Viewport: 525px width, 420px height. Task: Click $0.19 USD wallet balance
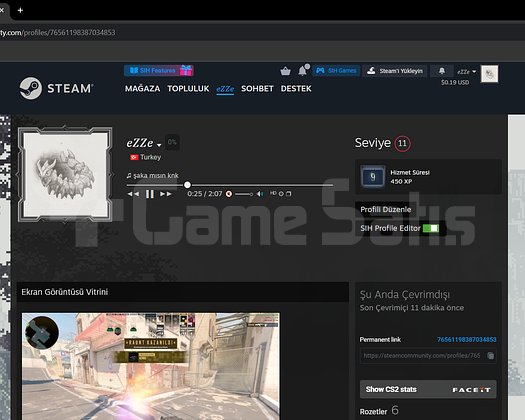(455, 82)
